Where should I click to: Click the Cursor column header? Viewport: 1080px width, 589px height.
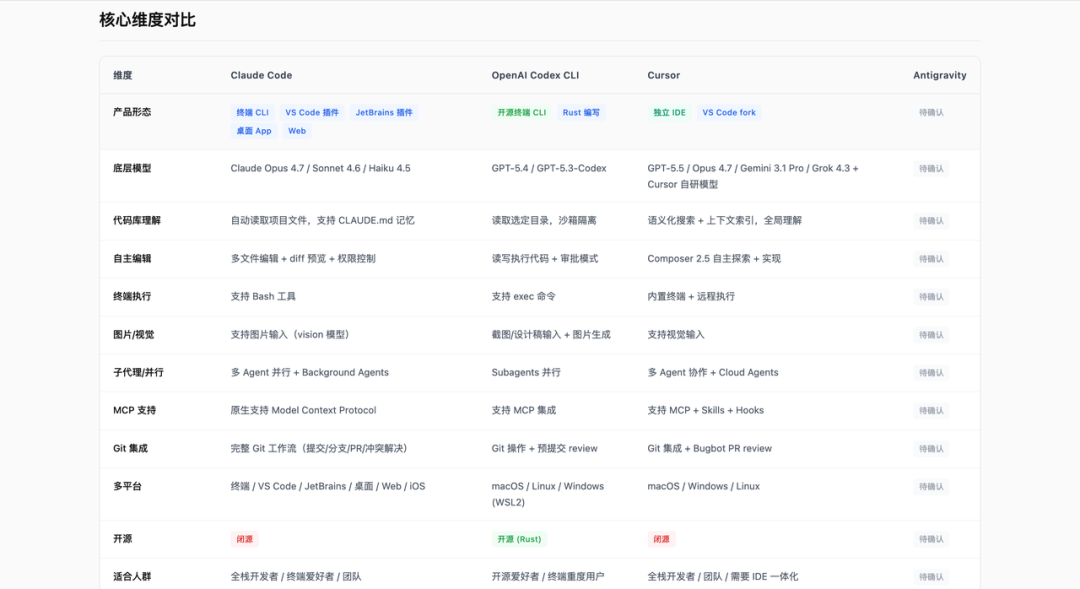tap(663, 75)
